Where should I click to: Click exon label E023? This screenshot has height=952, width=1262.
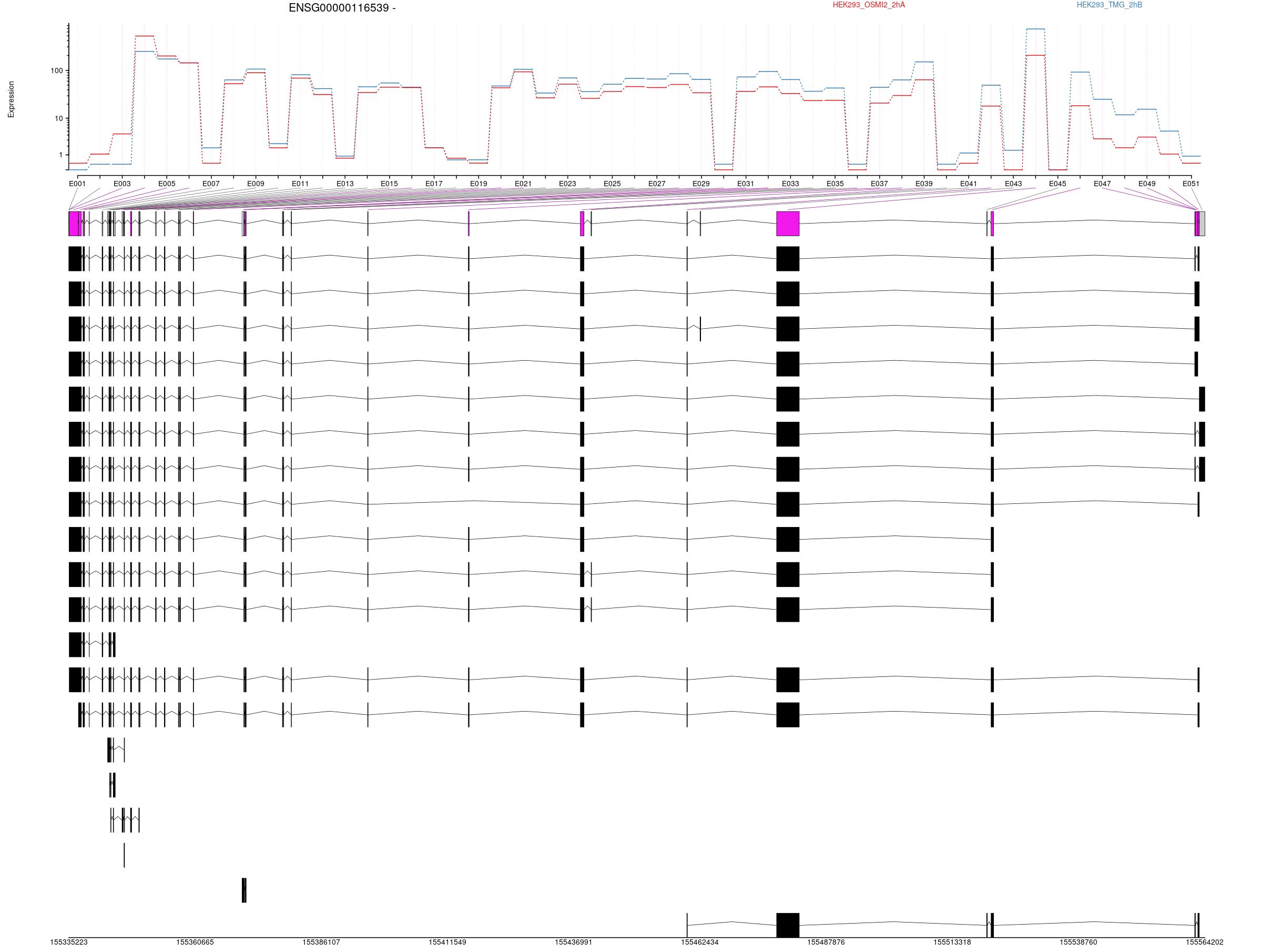pos(567,184)
